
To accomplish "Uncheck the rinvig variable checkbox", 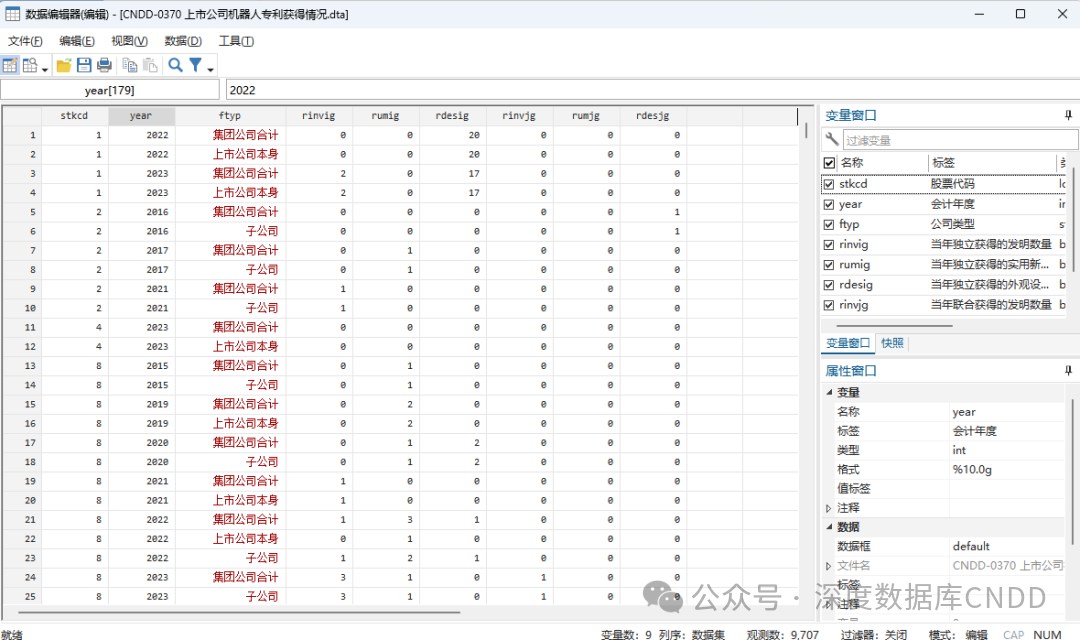I will click(829, 245).
